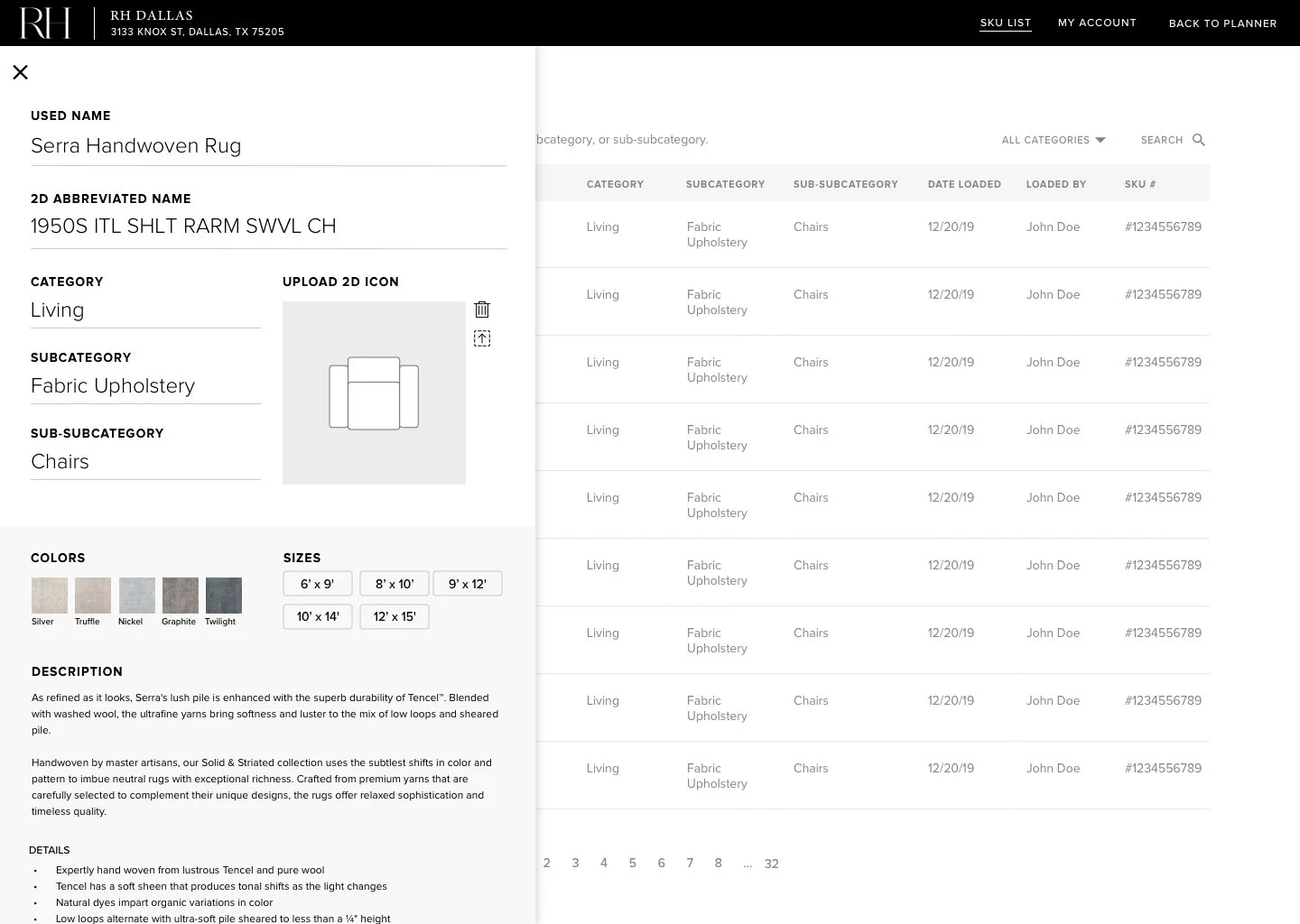Go to page 8
Screen dimensions: 1300x924
(719, 864)
